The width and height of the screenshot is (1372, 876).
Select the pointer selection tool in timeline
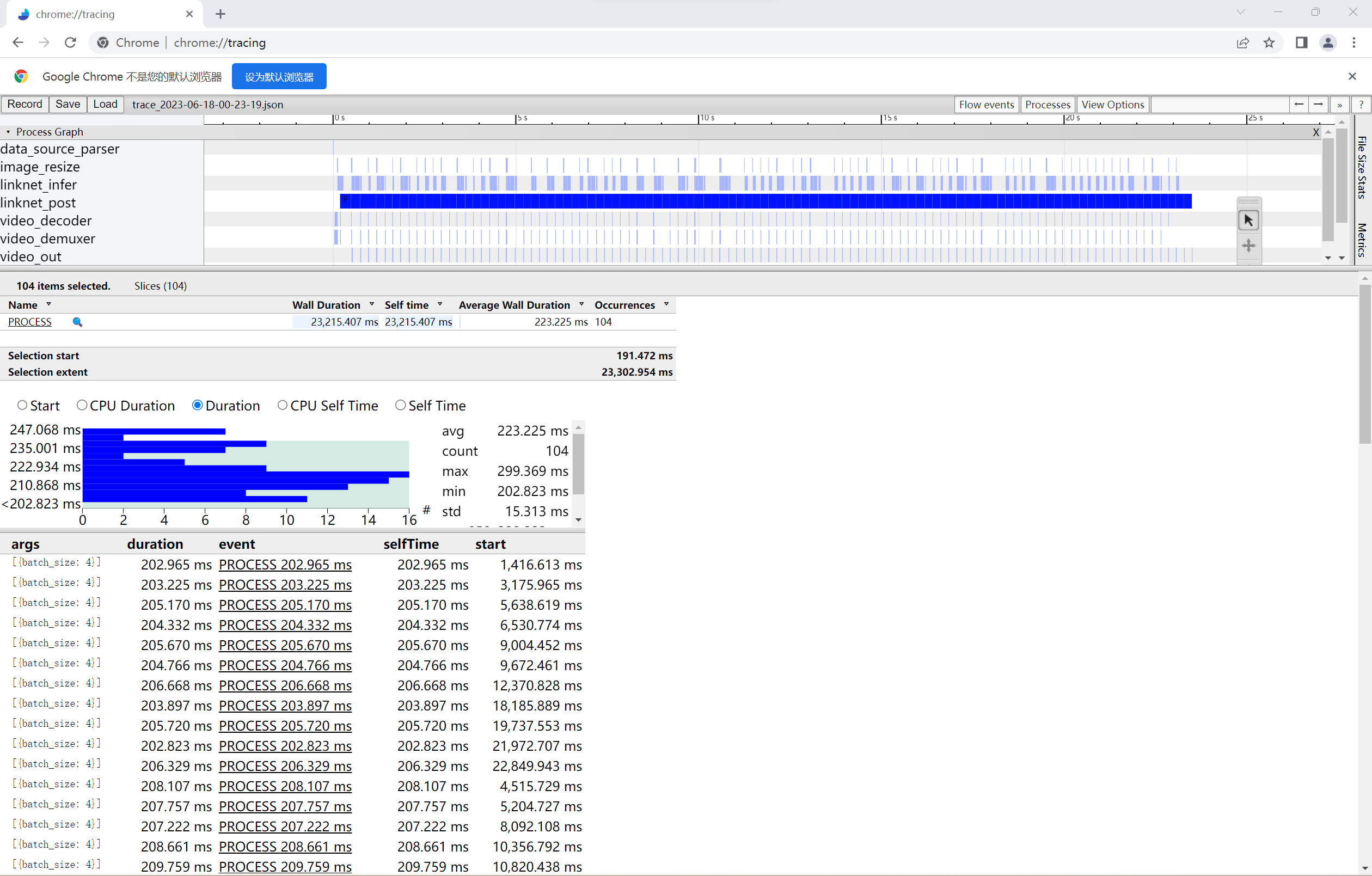(x=1248, y=220)
